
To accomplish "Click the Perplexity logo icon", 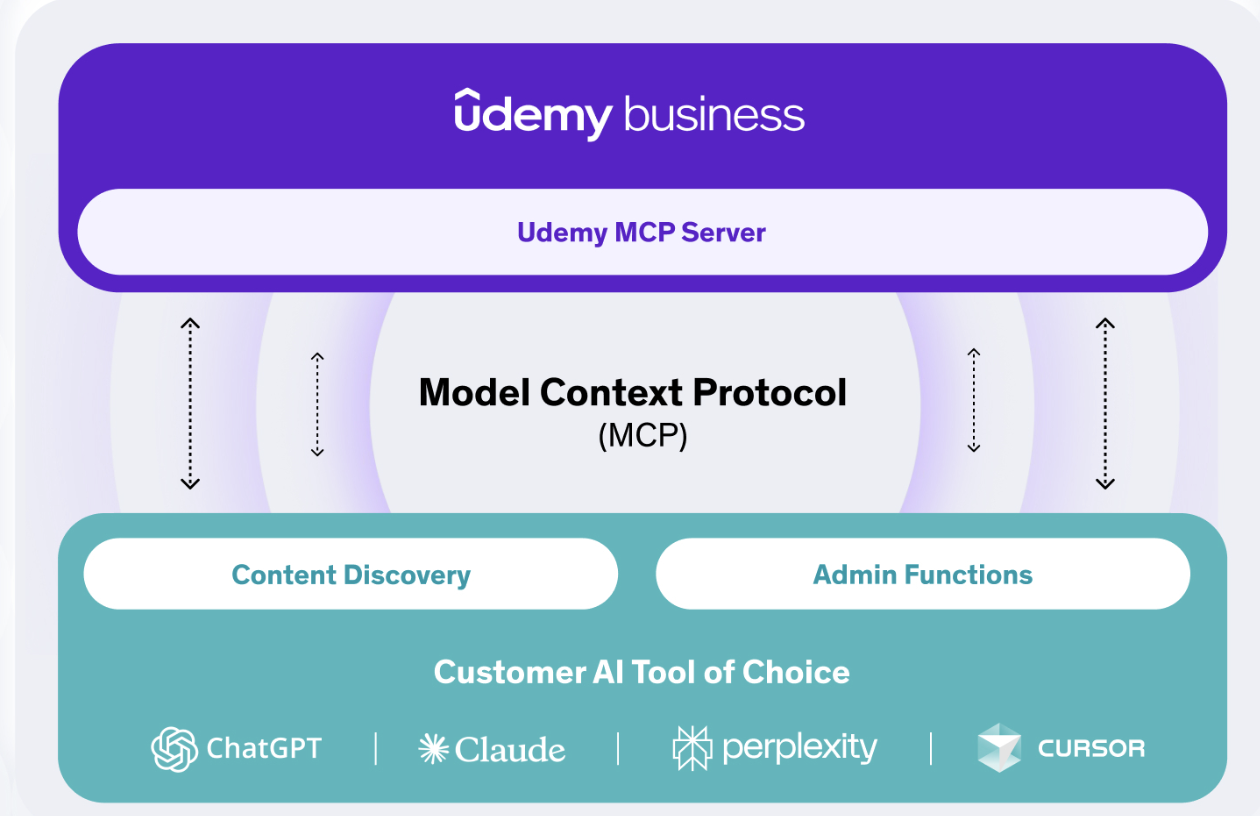I will click(692, 748).
